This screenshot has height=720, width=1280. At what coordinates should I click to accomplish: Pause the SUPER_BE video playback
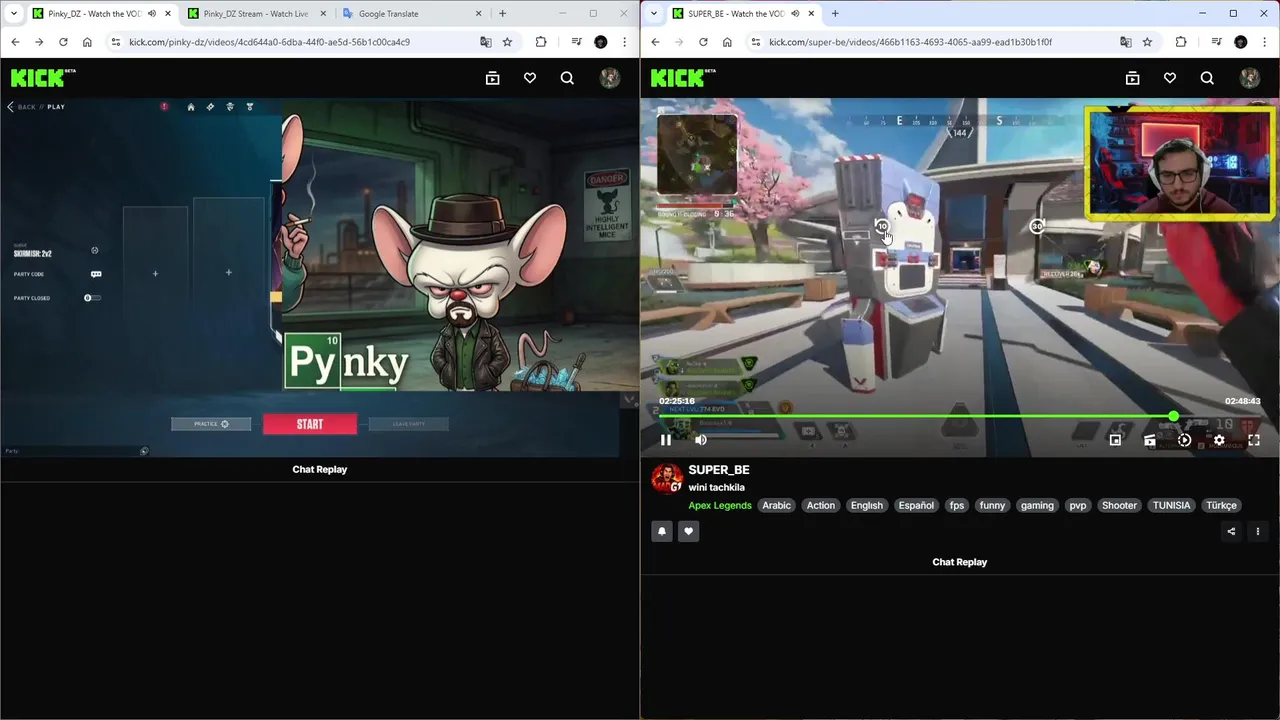[666, 440]
